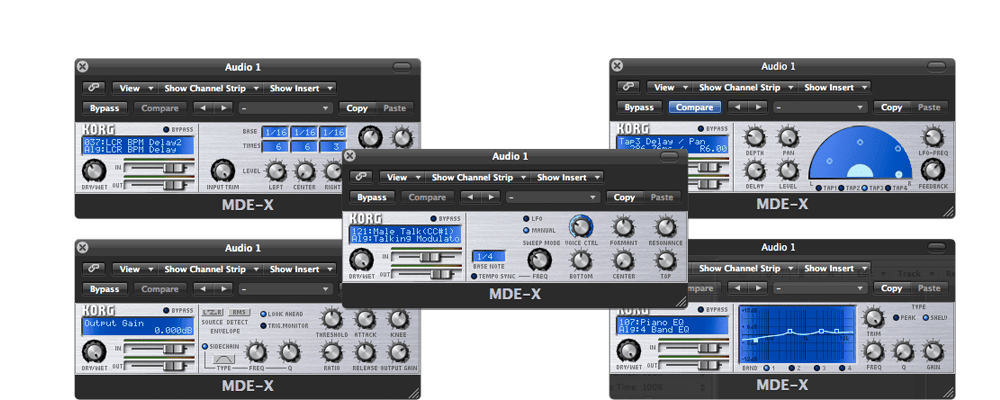
Task: Click the Center knob in Male Talk window
Action: coord(623,260)
